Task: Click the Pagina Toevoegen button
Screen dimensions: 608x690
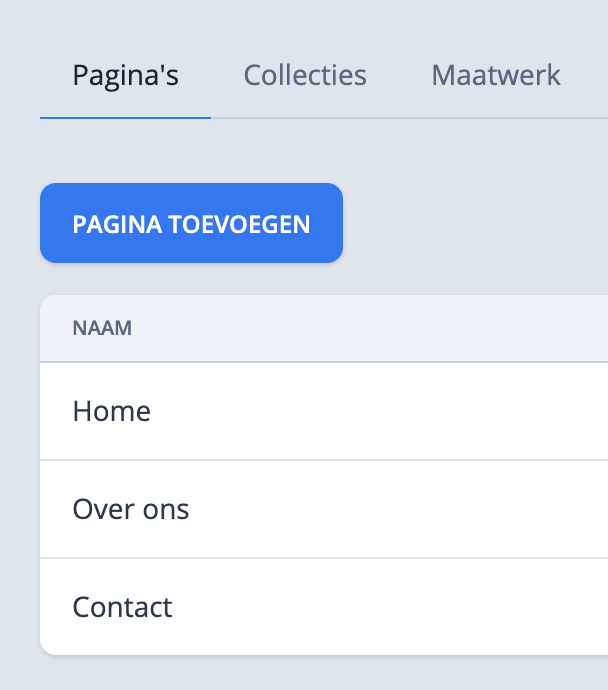Action: pos(191,223)
